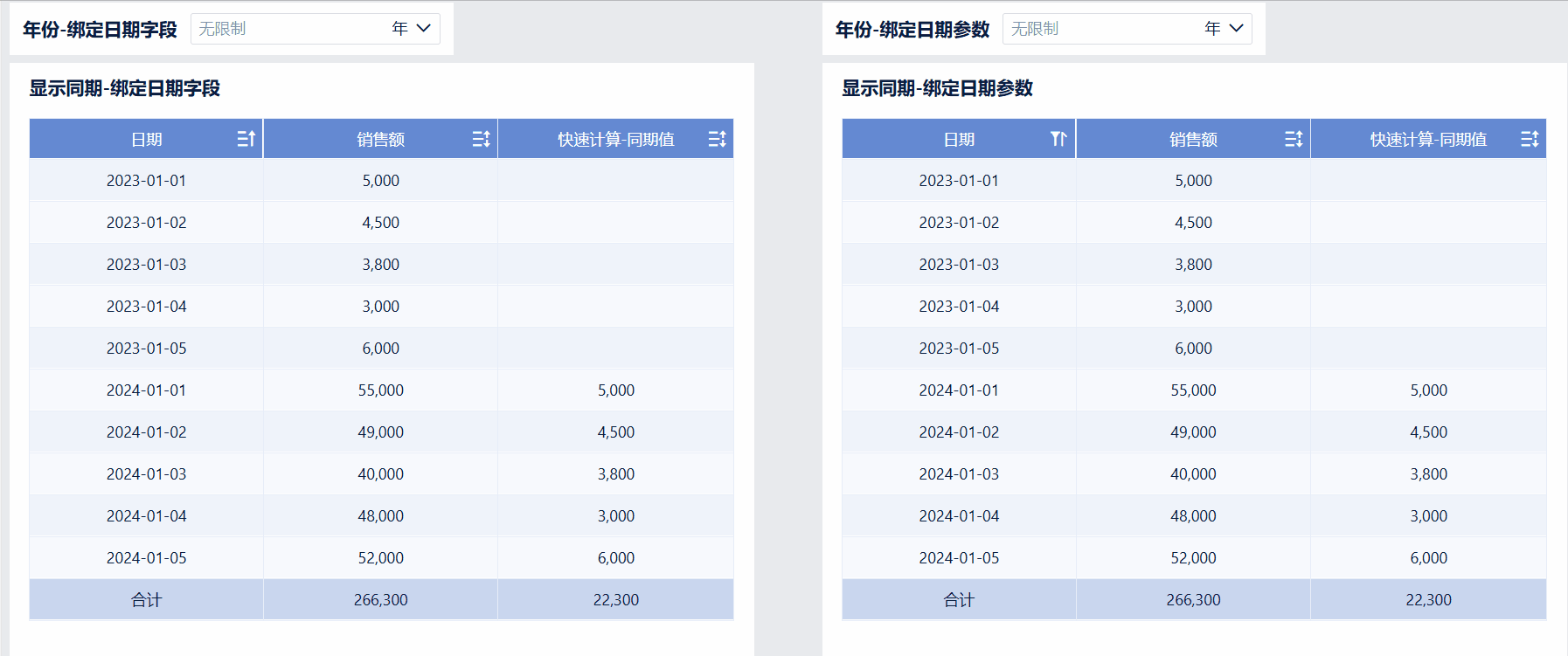Select 2023-01-03 date cell in 绑定日期字段 table
The width and height of the screenshot is (1568, 656).
(x=147, y=265)
